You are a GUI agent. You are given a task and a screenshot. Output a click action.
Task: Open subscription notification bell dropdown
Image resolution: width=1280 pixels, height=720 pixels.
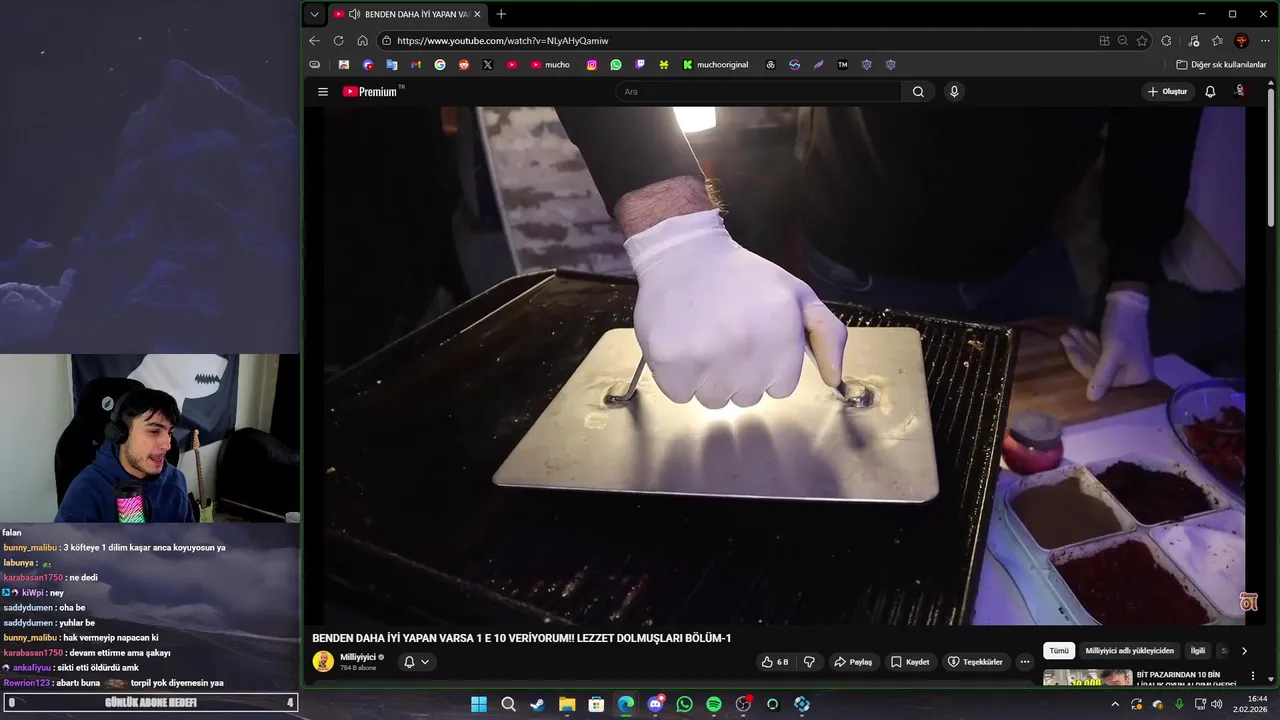(416, 662)
